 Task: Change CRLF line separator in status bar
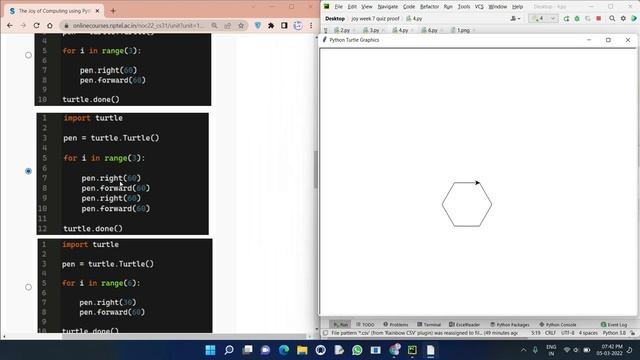coord(550,333)
